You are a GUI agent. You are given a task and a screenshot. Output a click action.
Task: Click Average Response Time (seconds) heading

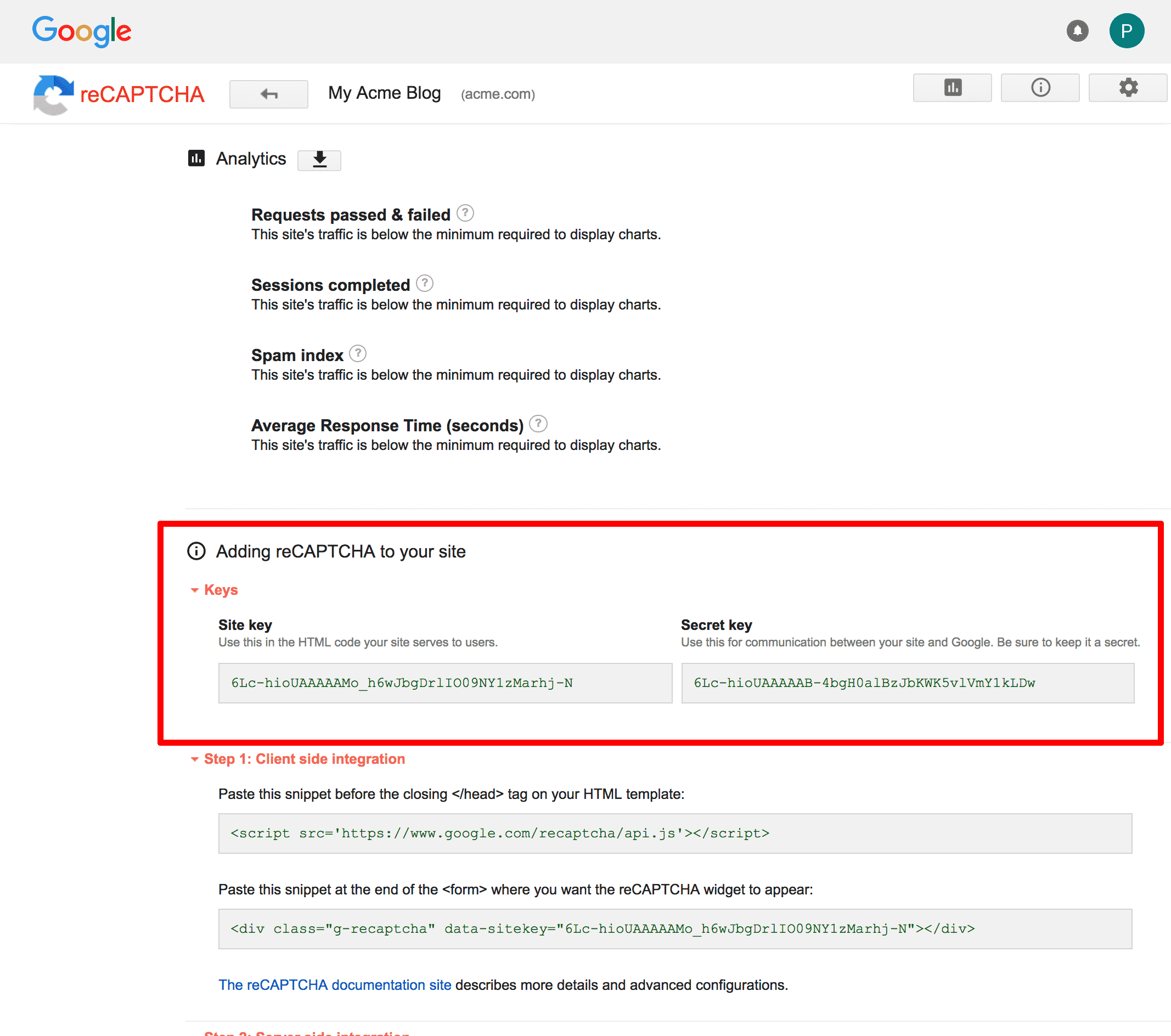[387, 426]
